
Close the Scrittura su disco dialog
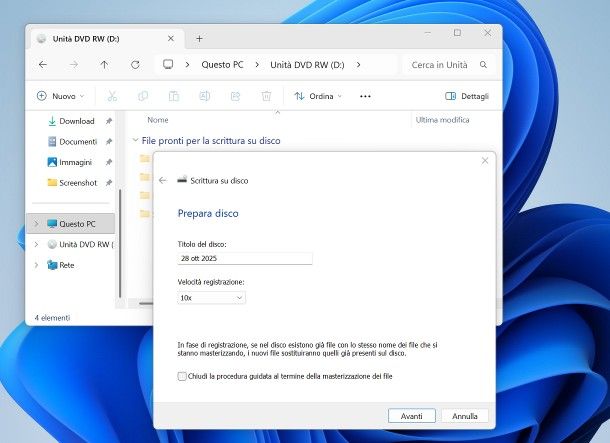coord(485,161)
